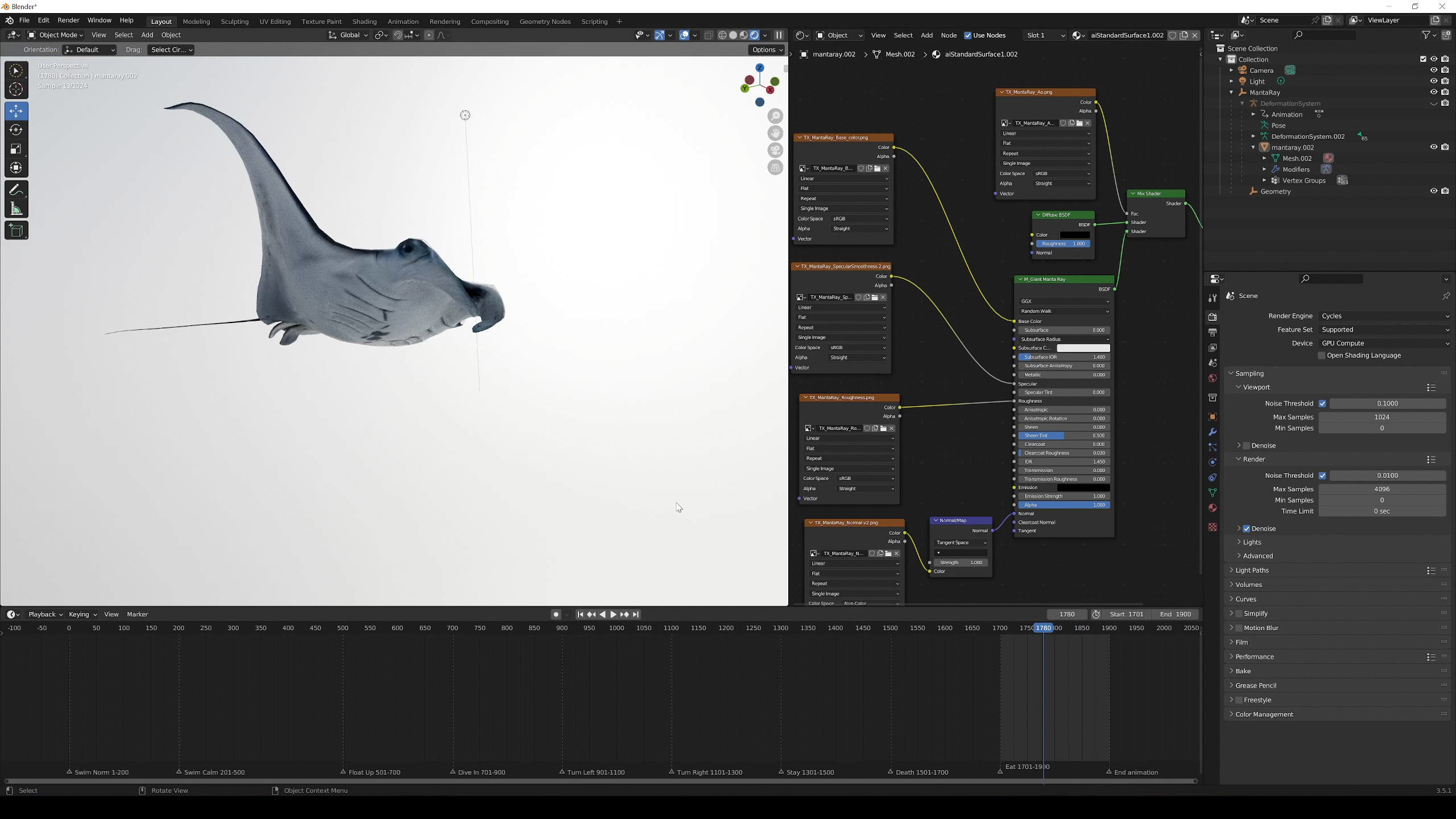Image resolution: width=1456 pixels, height=819 pixels.
Task: Activate the Annotate pencil tool
Action: coord(16,189)
